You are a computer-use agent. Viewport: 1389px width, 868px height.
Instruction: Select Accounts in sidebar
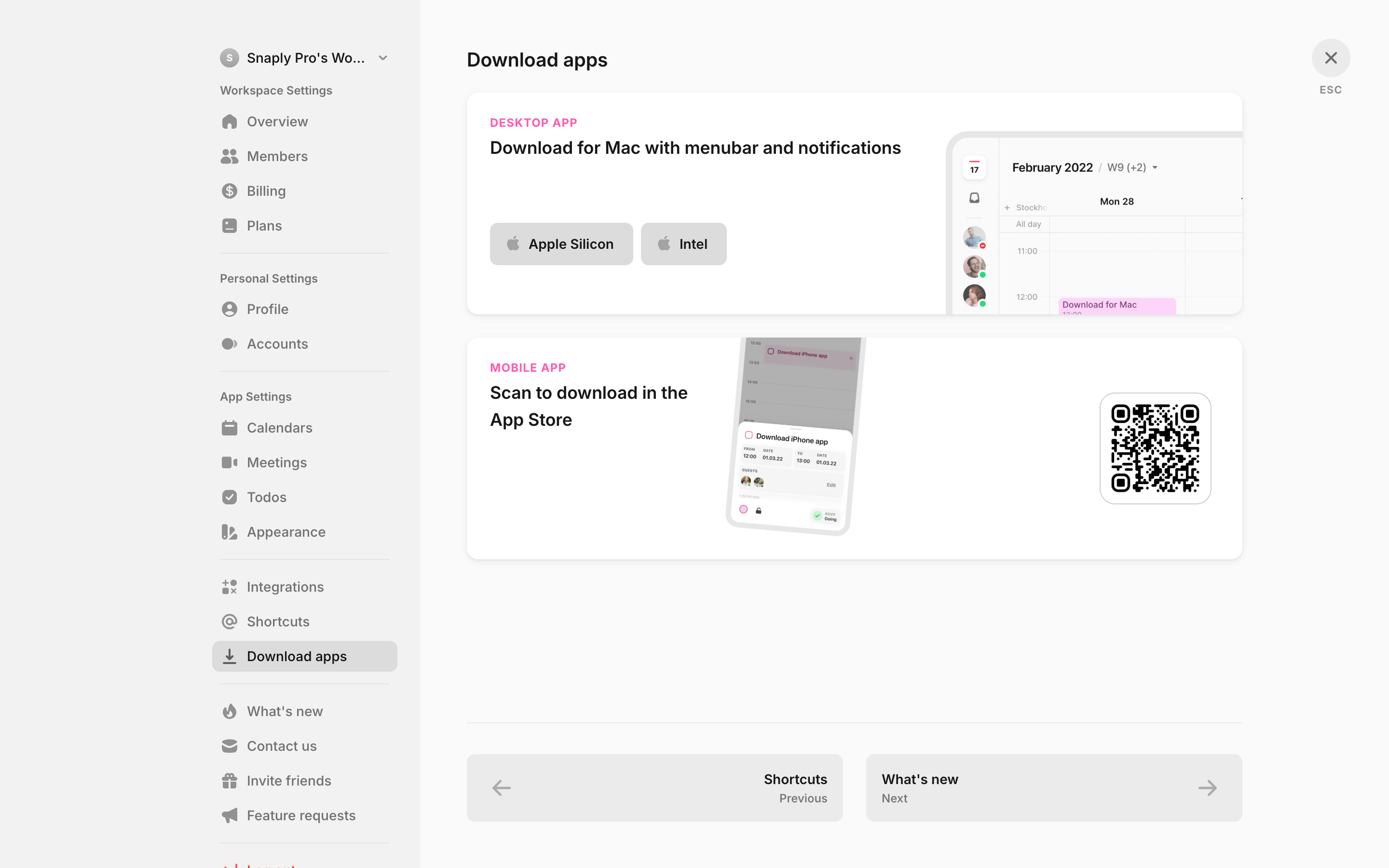304,344
